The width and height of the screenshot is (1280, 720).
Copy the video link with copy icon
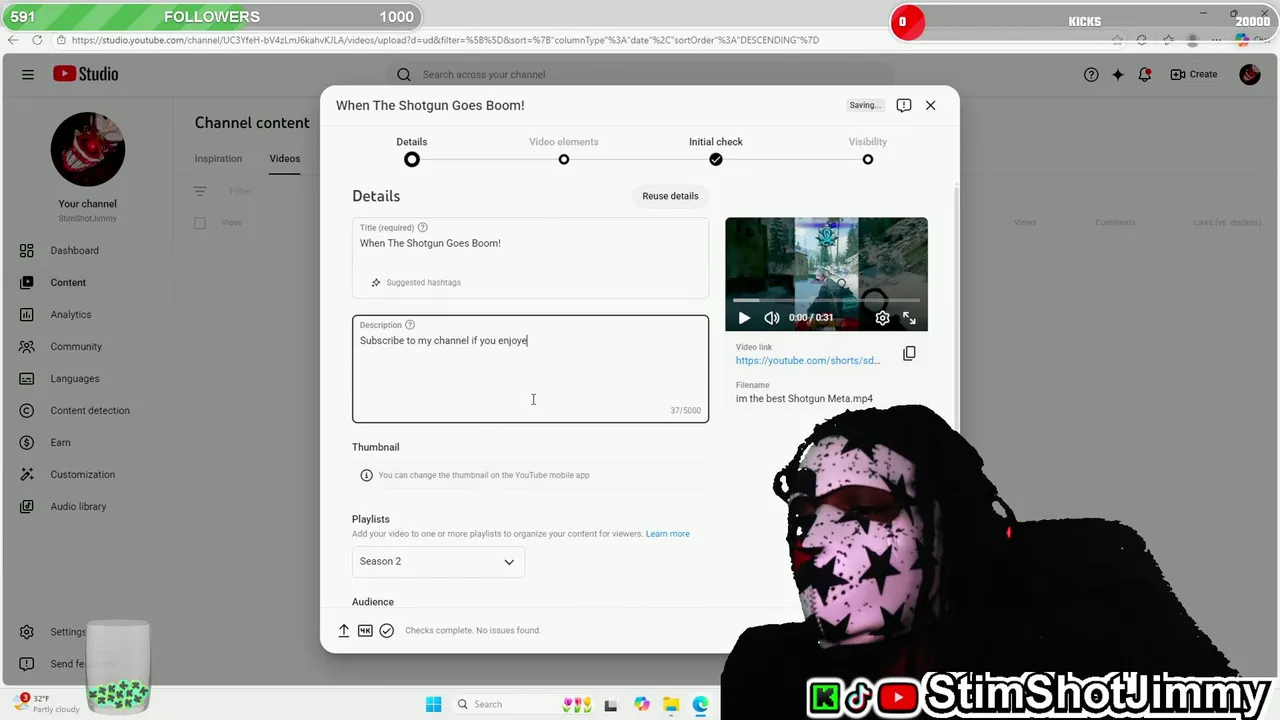909,353
